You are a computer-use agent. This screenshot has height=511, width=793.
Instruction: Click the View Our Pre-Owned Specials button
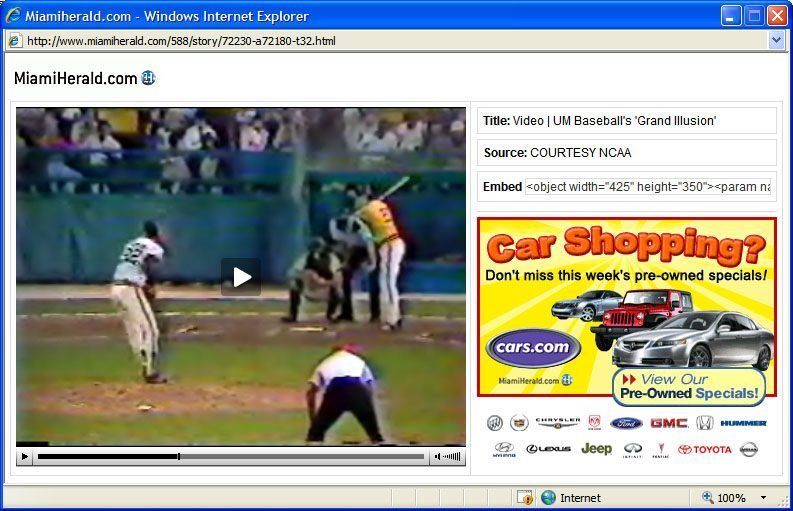(x=689, y=386)
